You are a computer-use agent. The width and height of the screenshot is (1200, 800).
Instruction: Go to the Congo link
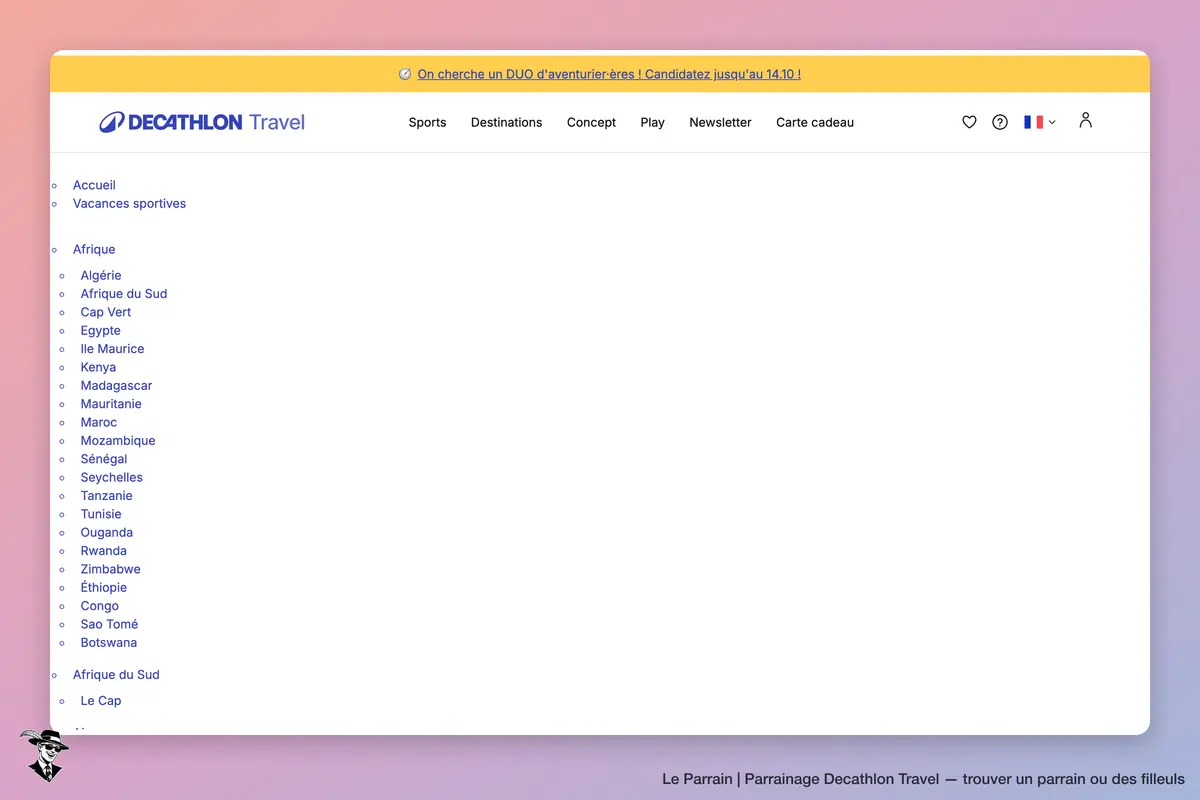point(100,606)
